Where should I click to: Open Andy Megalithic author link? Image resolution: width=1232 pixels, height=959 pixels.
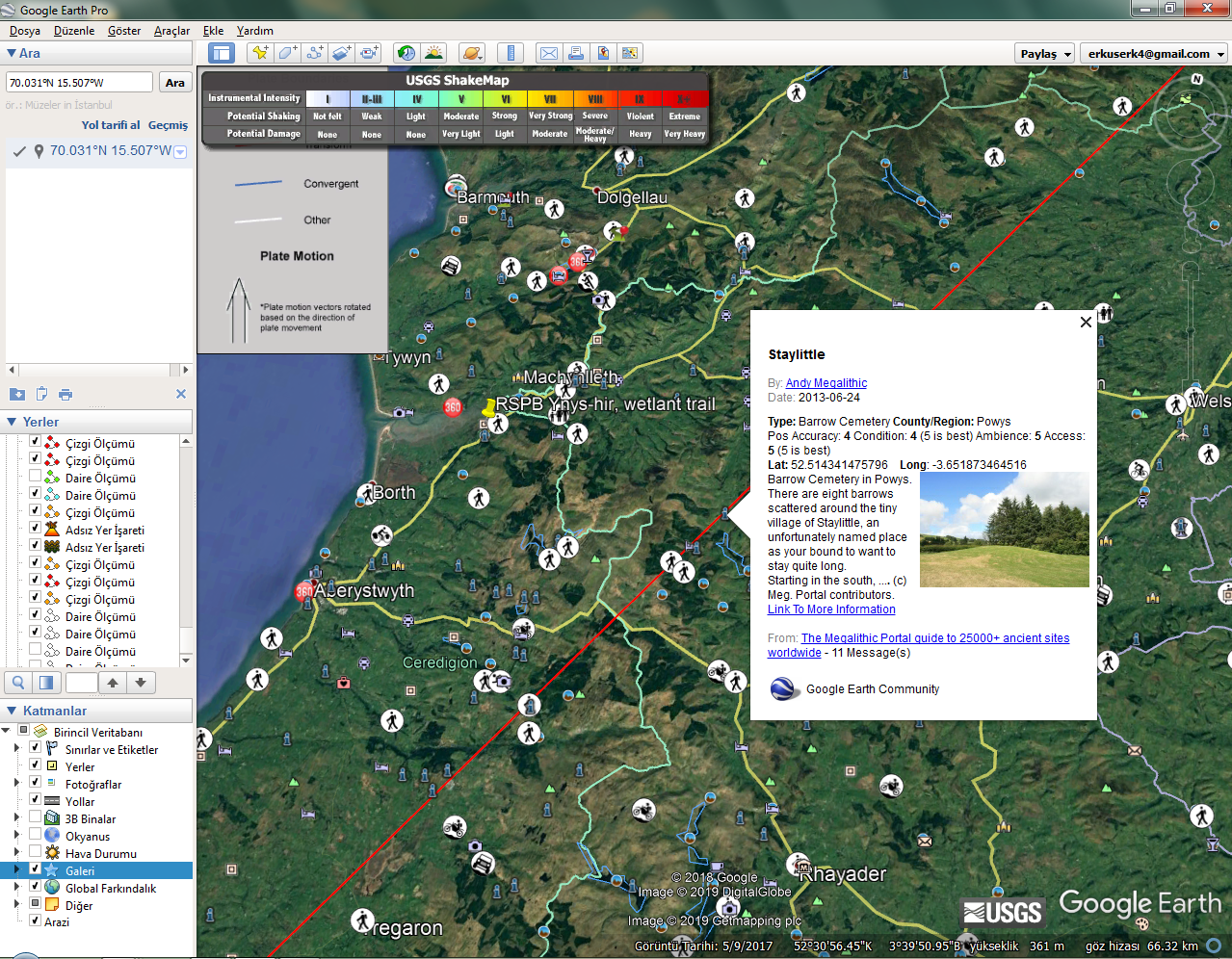coord(826,383)
